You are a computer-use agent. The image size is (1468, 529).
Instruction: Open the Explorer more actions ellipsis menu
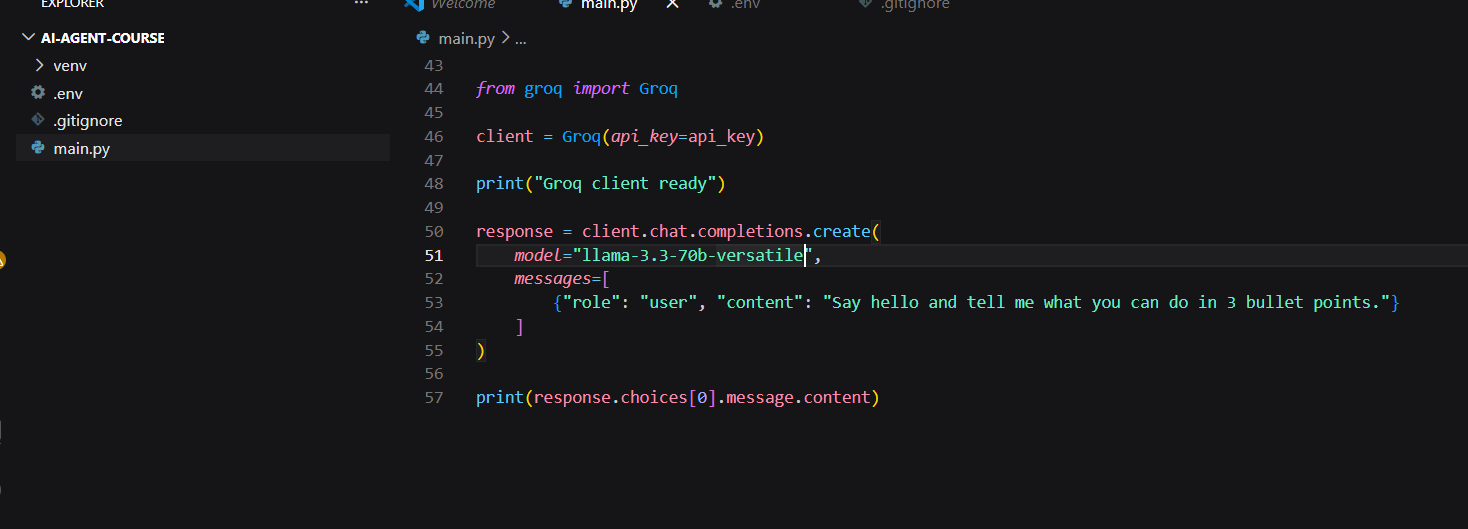pos(362,4)
